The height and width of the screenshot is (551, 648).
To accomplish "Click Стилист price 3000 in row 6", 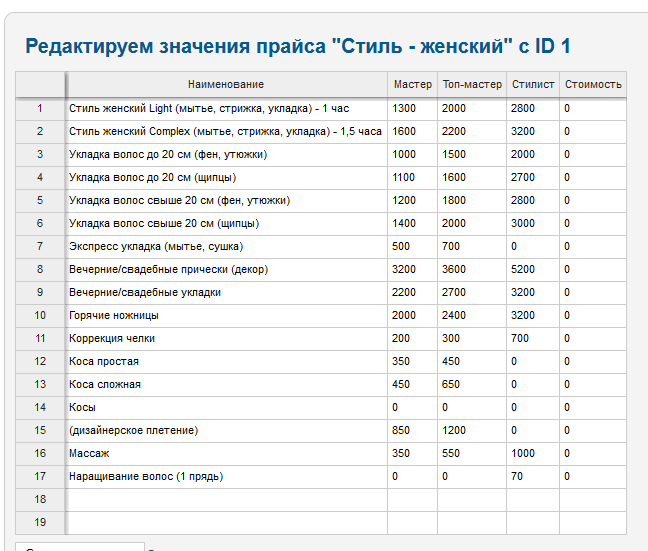I will pos(533,224).
